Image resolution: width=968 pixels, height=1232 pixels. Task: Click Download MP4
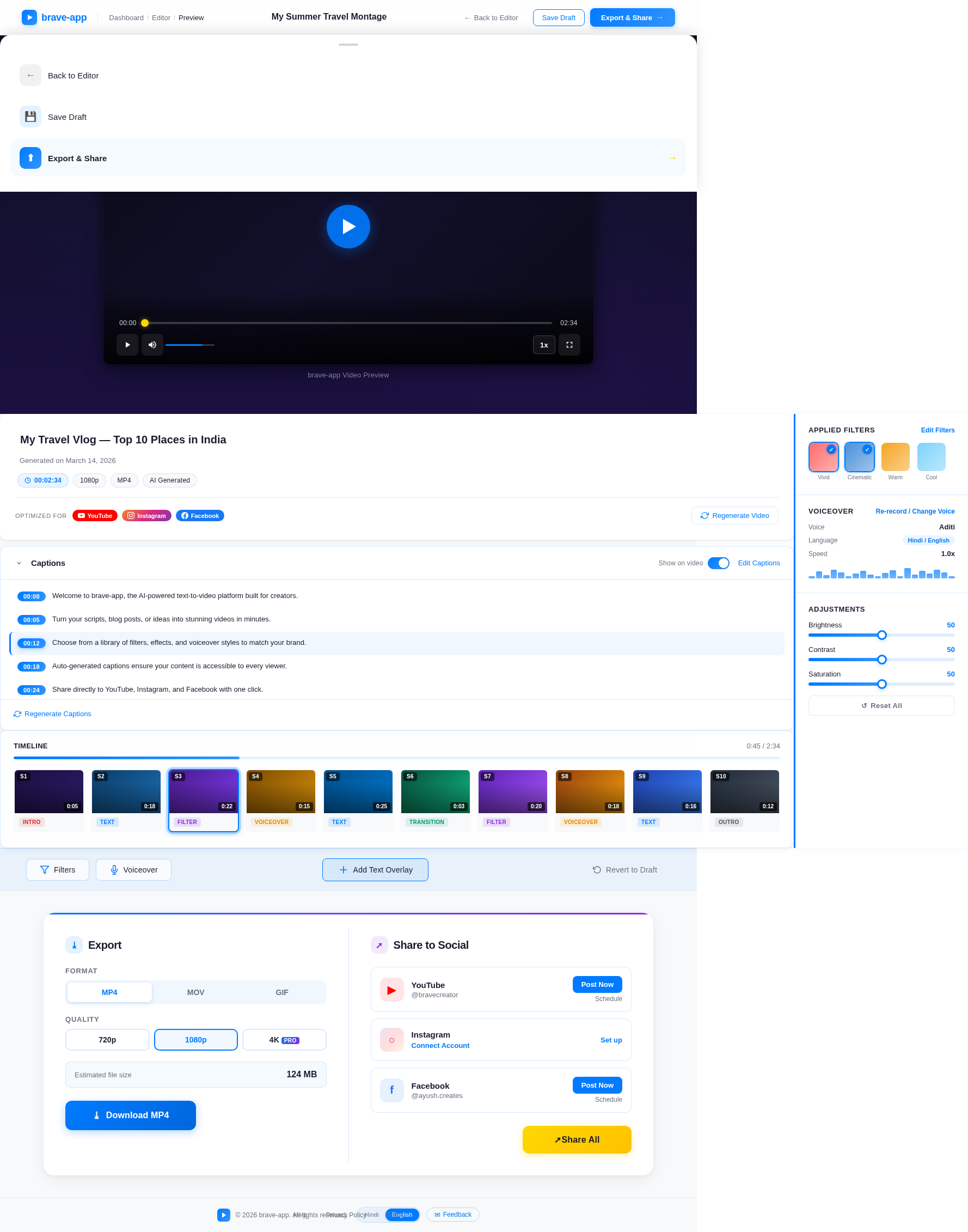pos(130,1115)
